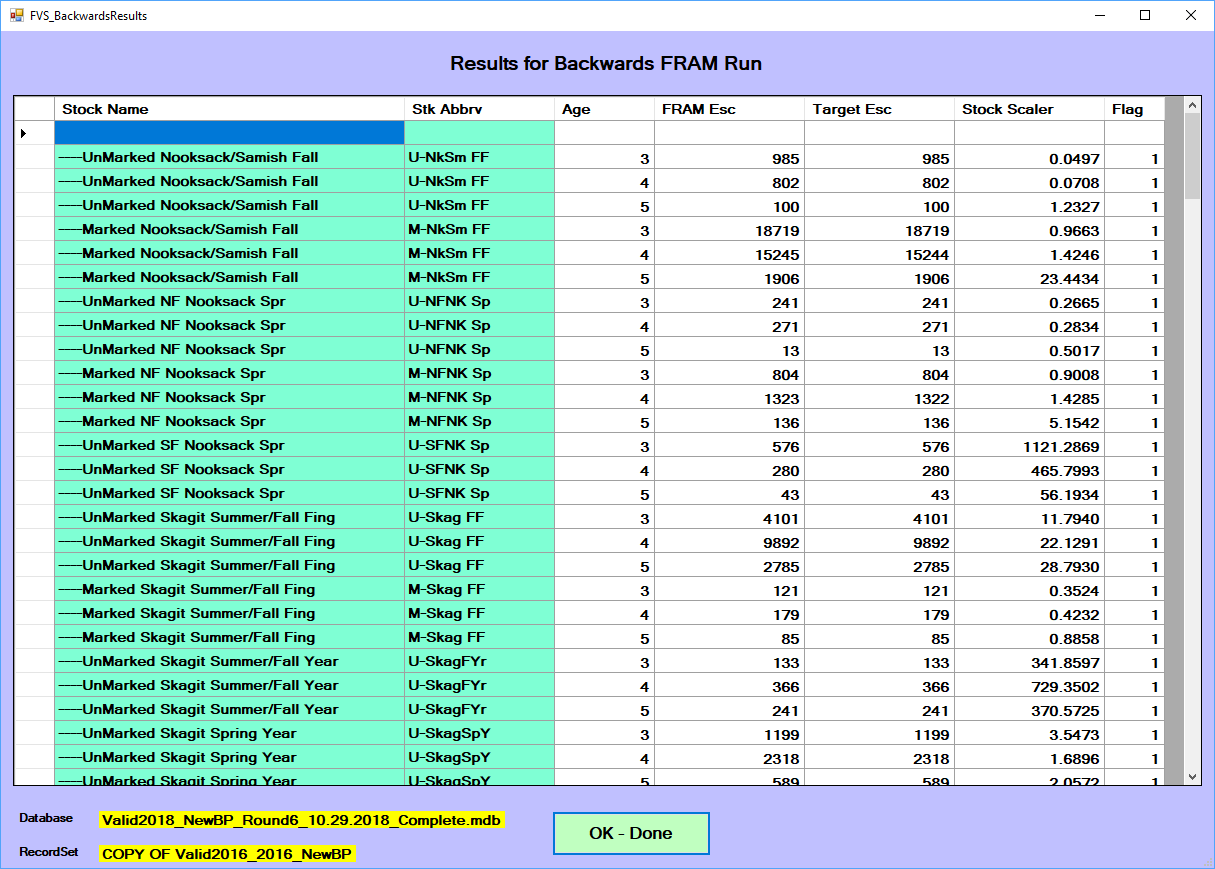
Task: Click the highlighted empty Stock Name cell
Action: click(229, 133)
